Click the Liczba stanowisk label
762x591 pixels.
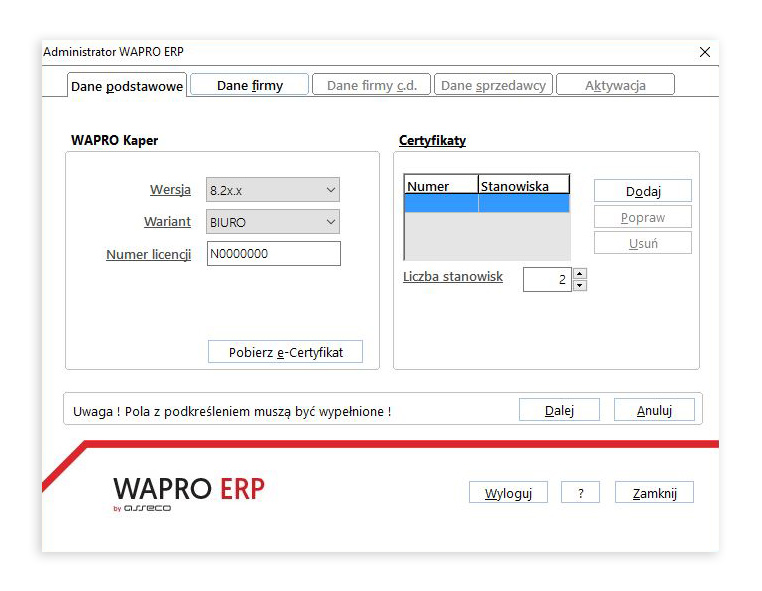[x=453, y=277]
